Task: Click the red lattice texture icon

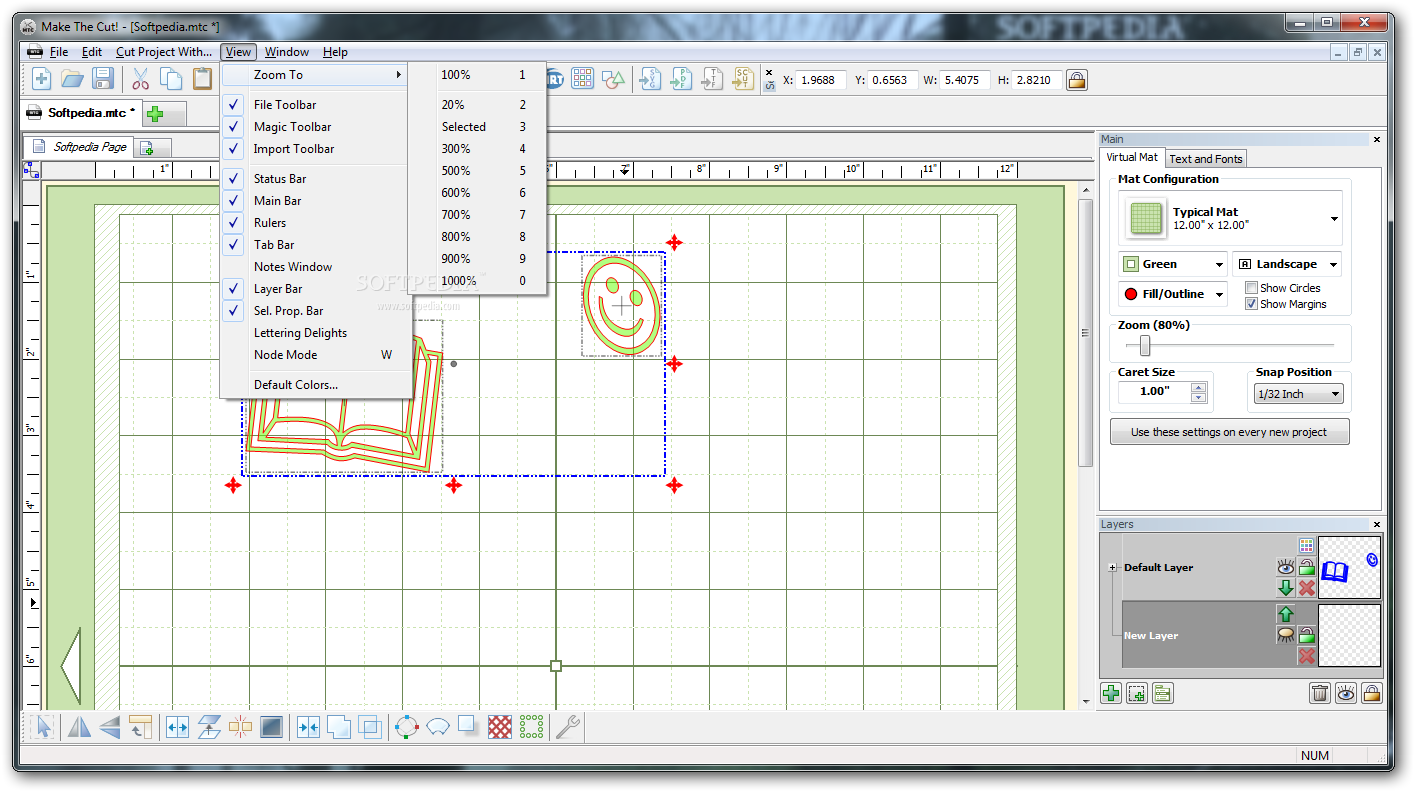Action: 500,727
